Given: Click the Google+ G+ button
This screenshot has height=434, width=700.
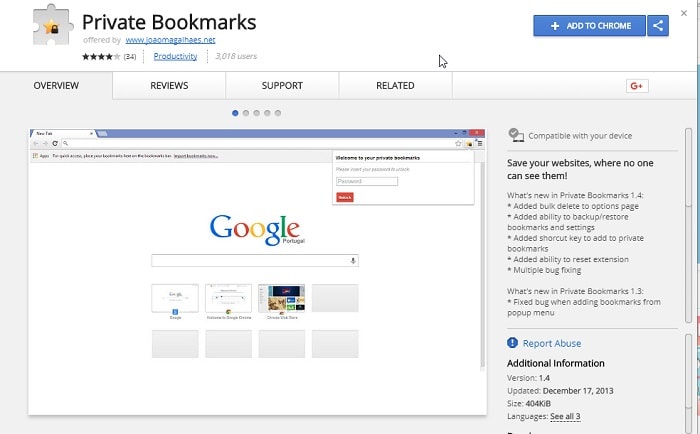Looking at the screenshot, I should [x=637, y=86].
